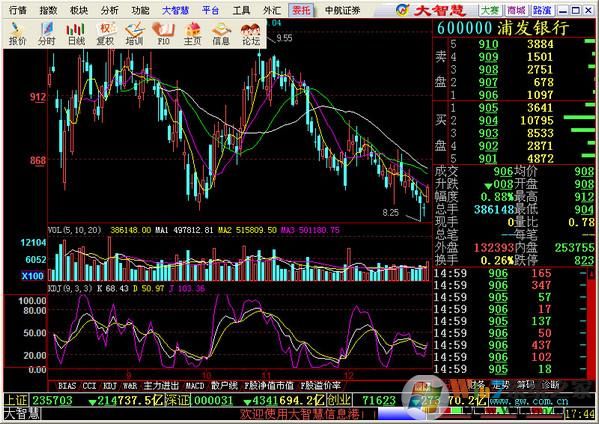Click the 创业 index label in status bar
Screen dimensions: 599x424
(339, 400)
